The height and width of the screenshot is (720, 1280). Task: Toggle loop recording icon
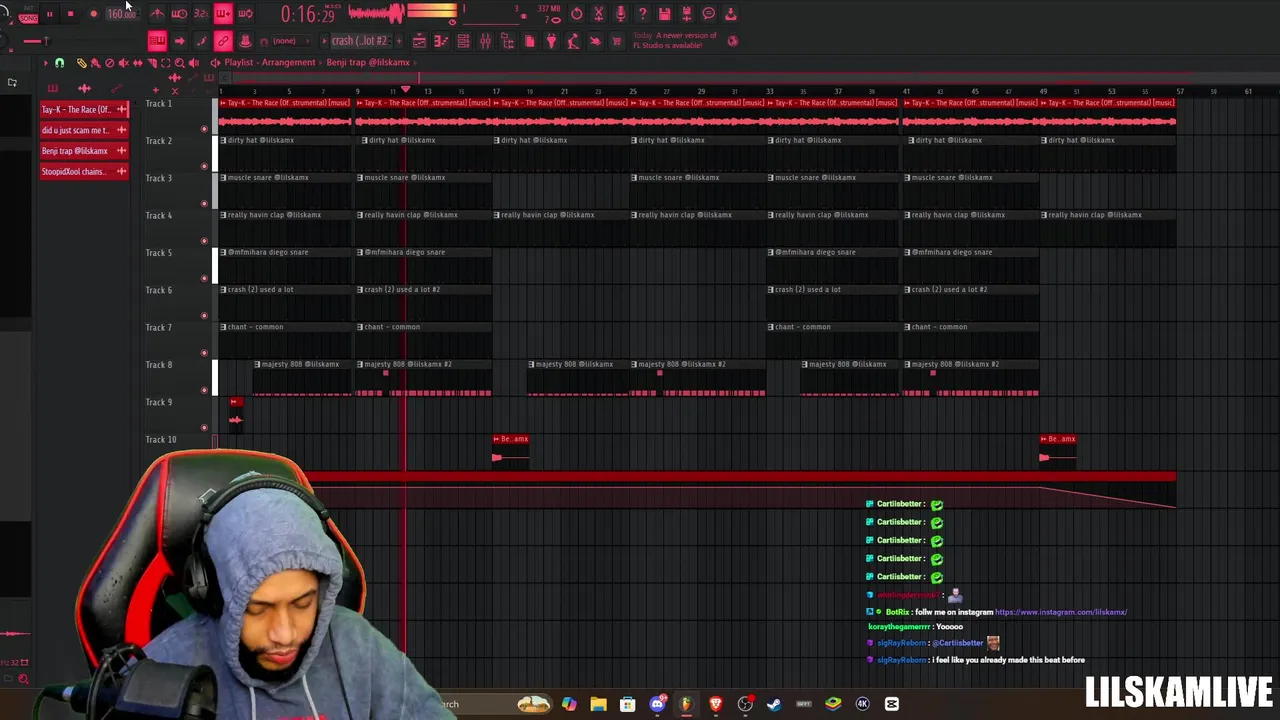coord(245,14)
